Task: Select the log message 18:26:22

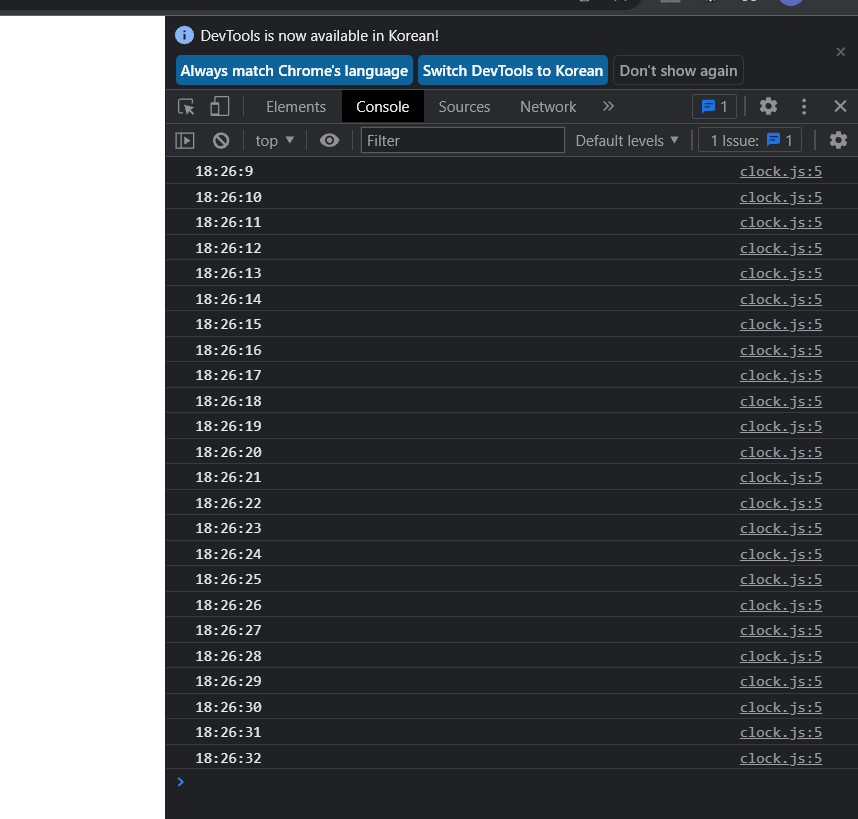Action: pyautogui.click(x=228, y=503)
